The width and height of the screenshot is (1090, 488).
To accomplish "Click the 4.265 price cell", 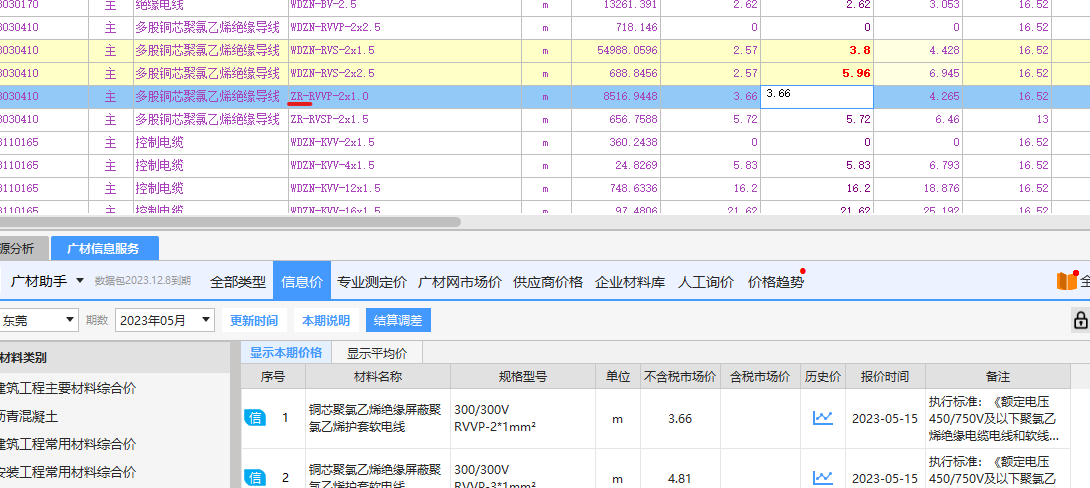I will point(918,96).
